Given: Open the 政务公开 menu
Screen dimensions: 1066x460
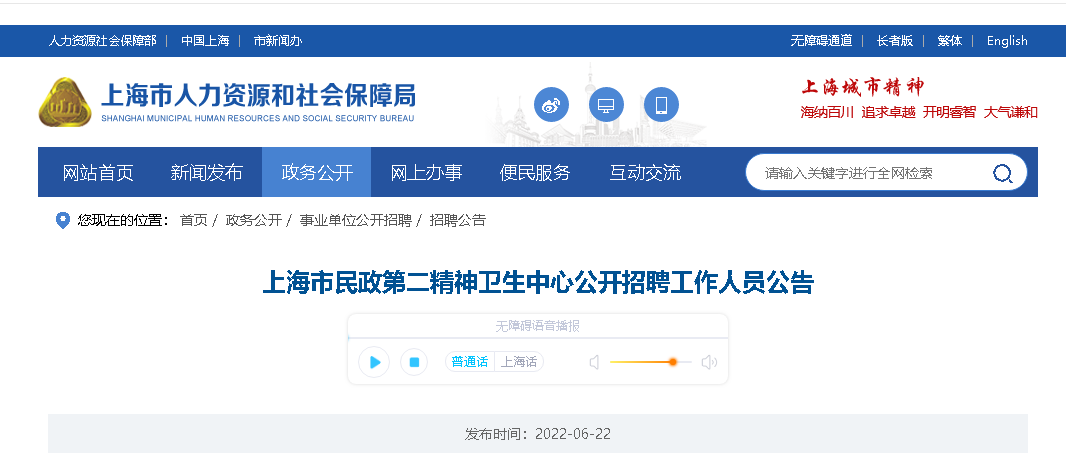Looking at the screenshot, I should (x=317, y=173).
